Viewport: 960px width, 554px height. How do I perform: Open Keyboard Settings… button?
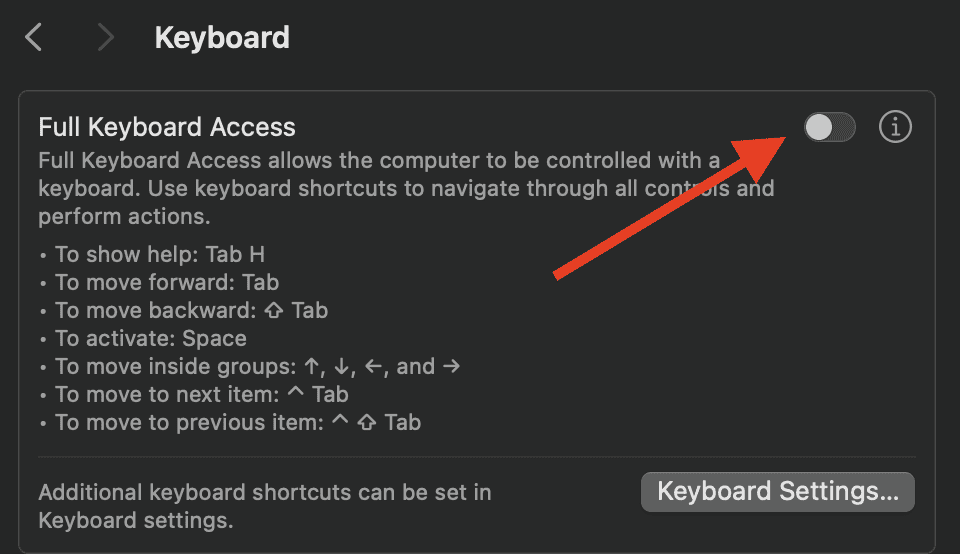[777, 492]
